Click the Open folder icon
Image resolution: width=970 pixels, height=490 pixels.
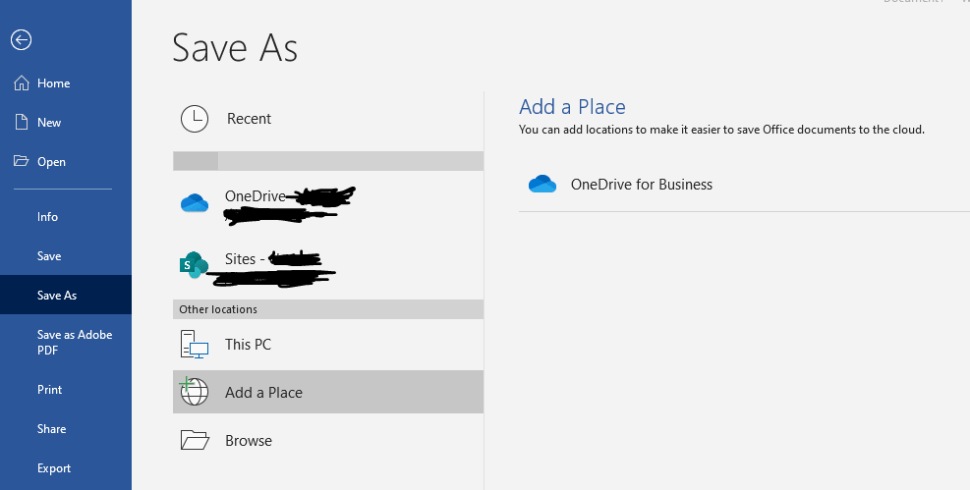21,161
